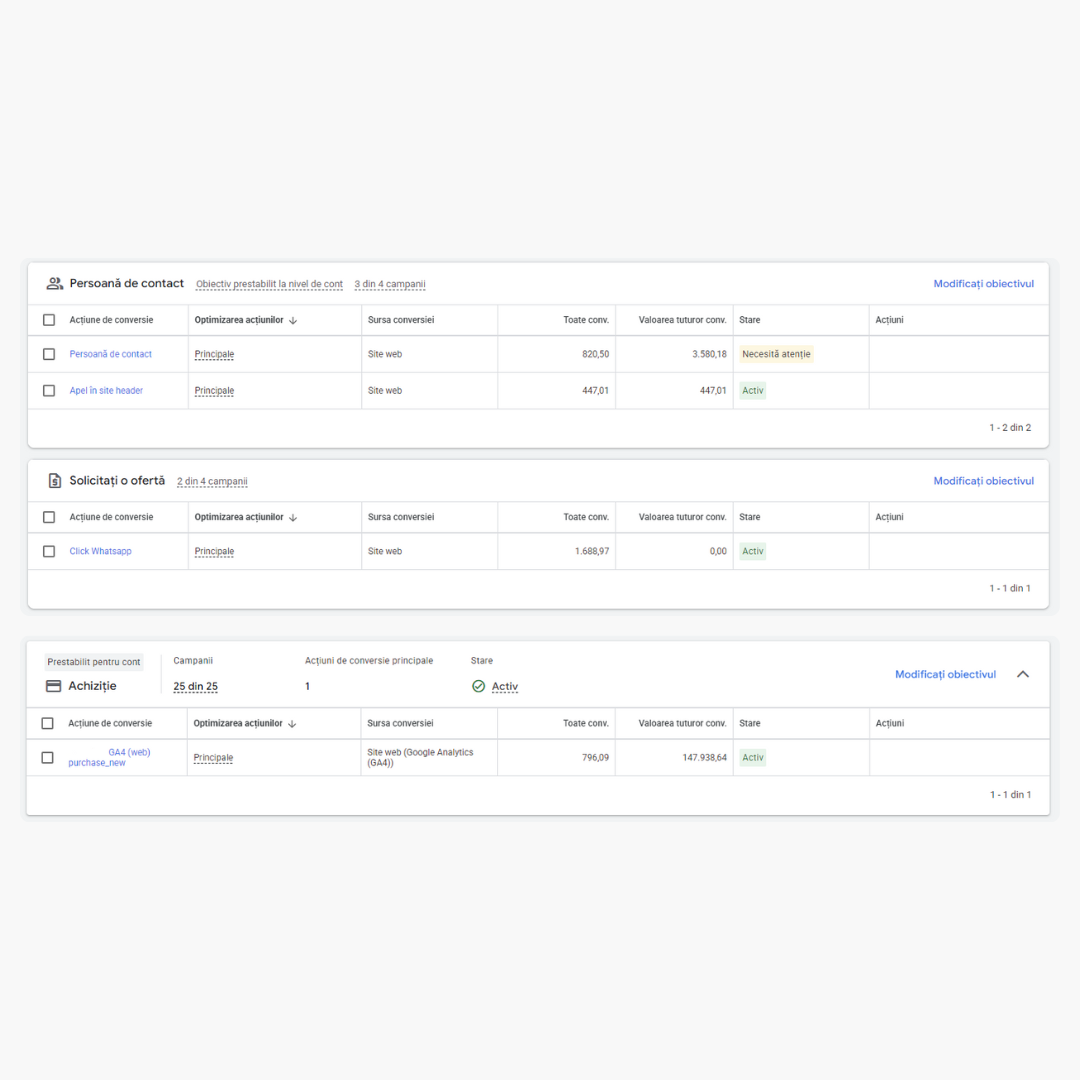Click the Achiziție credit card icon
Viewport: 1080px width, 1080px height.
(54, 686)
